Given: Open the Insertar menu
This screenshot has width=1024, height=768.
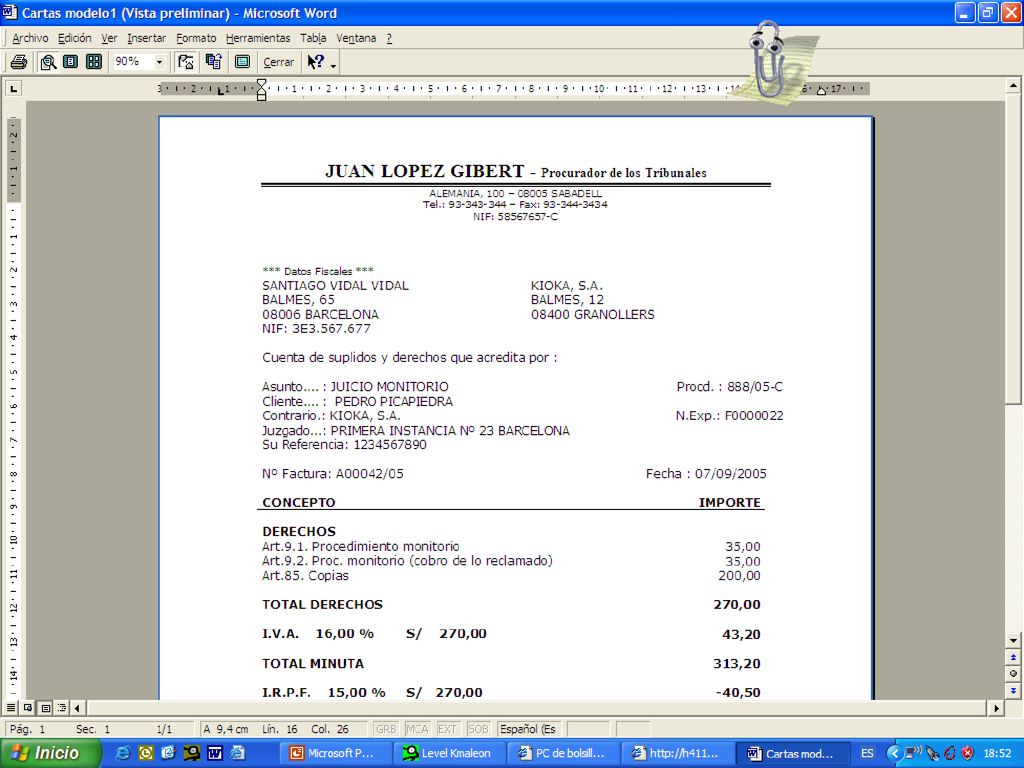Looking at the screenshot, I should tap(146, 38).
